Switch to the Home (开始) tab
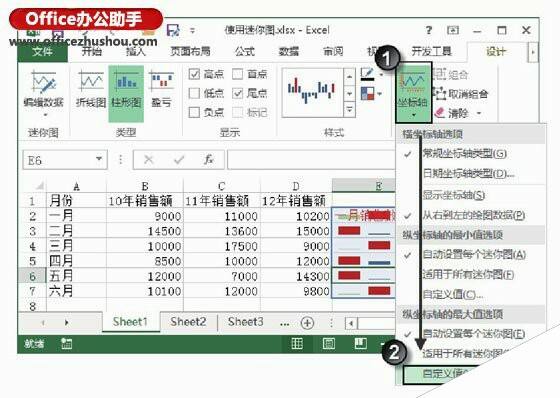This screenshot has height=398, width=560. 91,51
